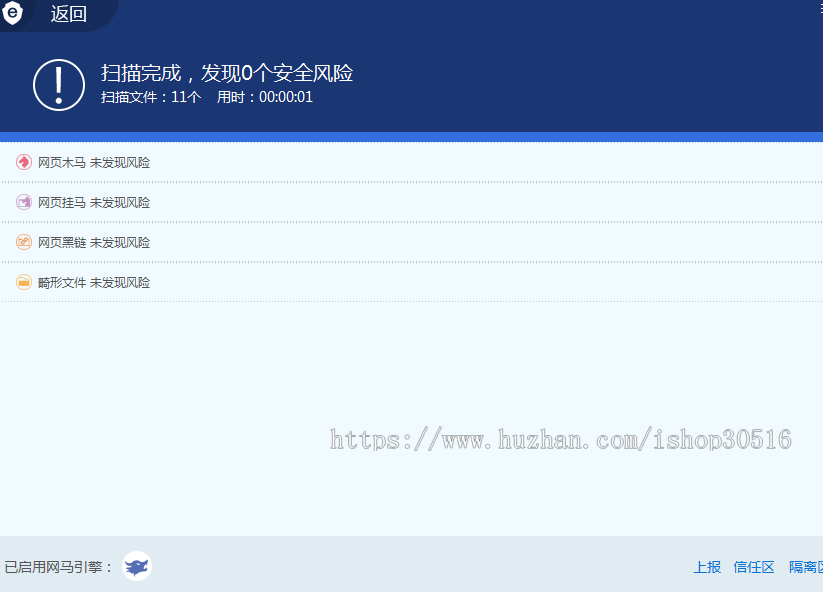
Task: Click the 网页挂马 category icon
Action: pyautogui.click(x=24, y=201)
